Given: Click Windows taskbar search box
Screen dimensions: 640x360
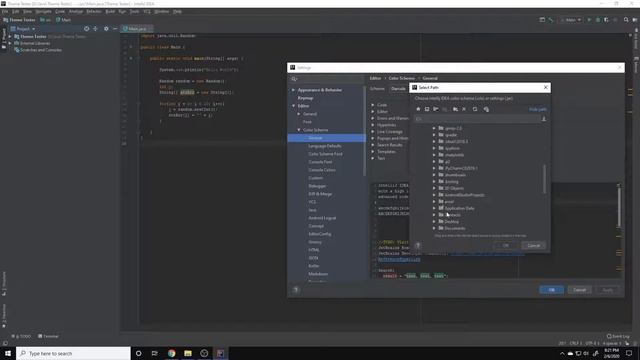Looking at the screenshot, I should 73,353.
